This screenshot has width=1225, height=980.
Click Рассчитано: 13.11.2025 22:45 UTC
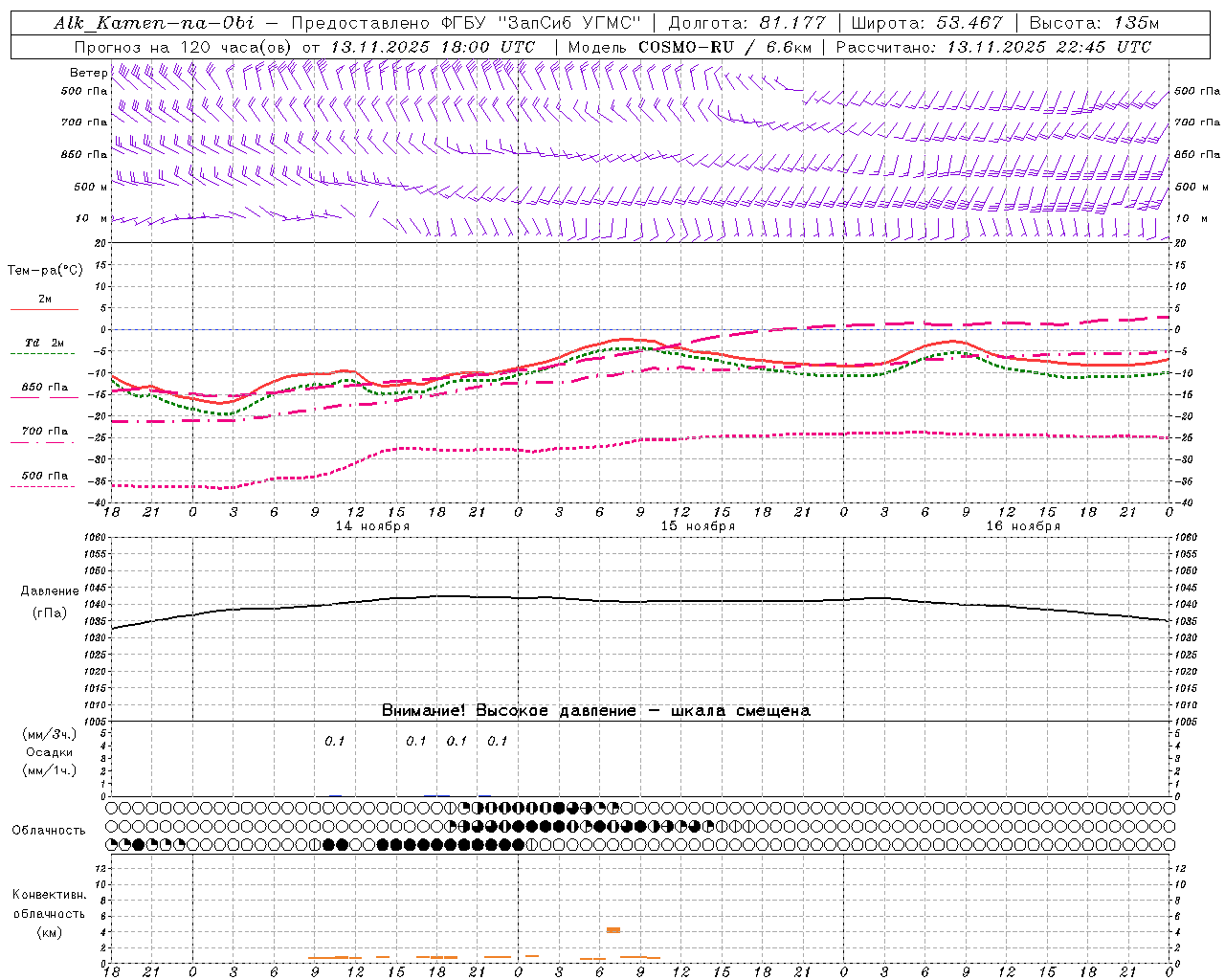(993, 47)
